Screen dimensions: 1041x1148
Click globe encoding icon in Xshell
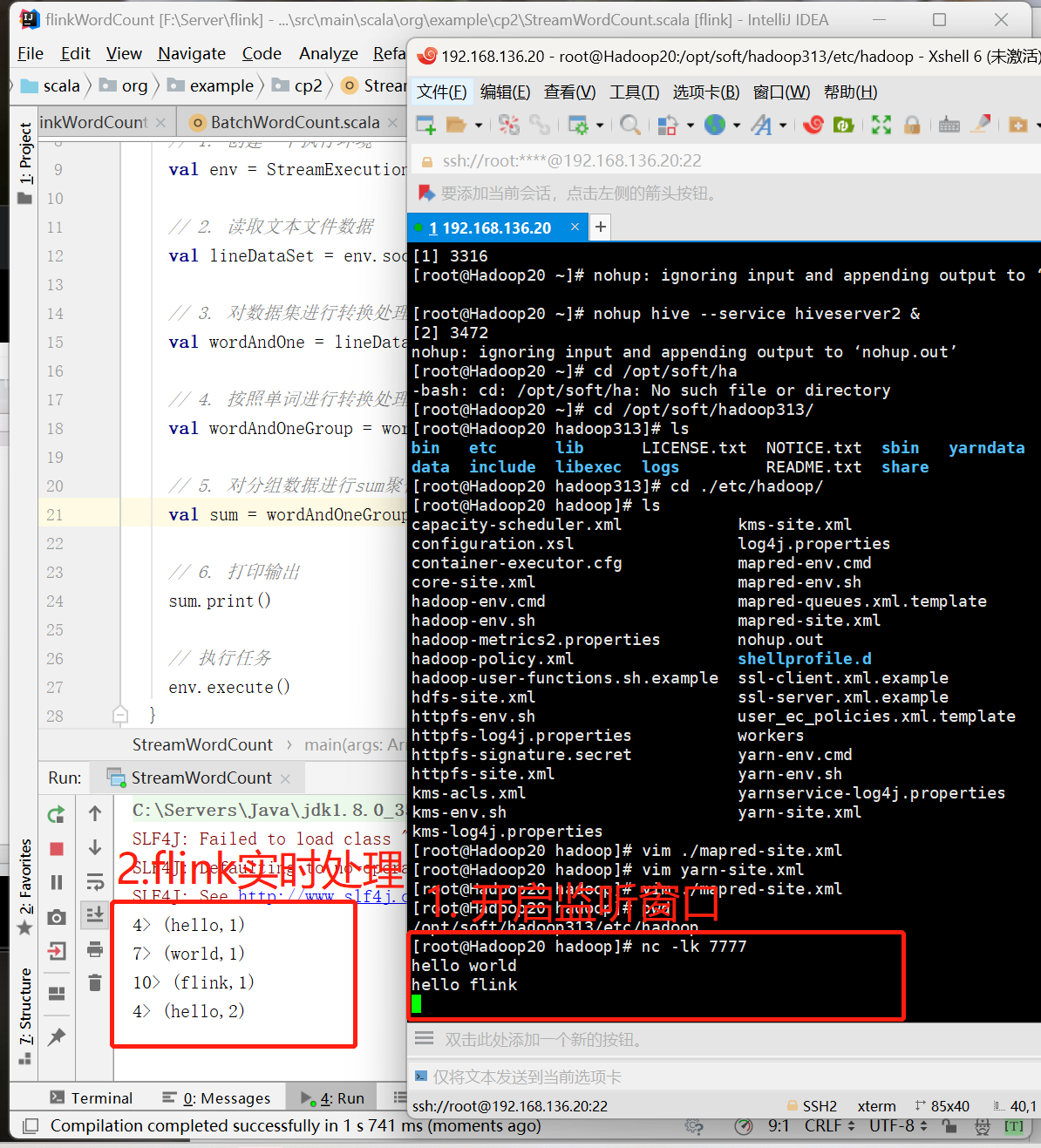coord(715,126)
